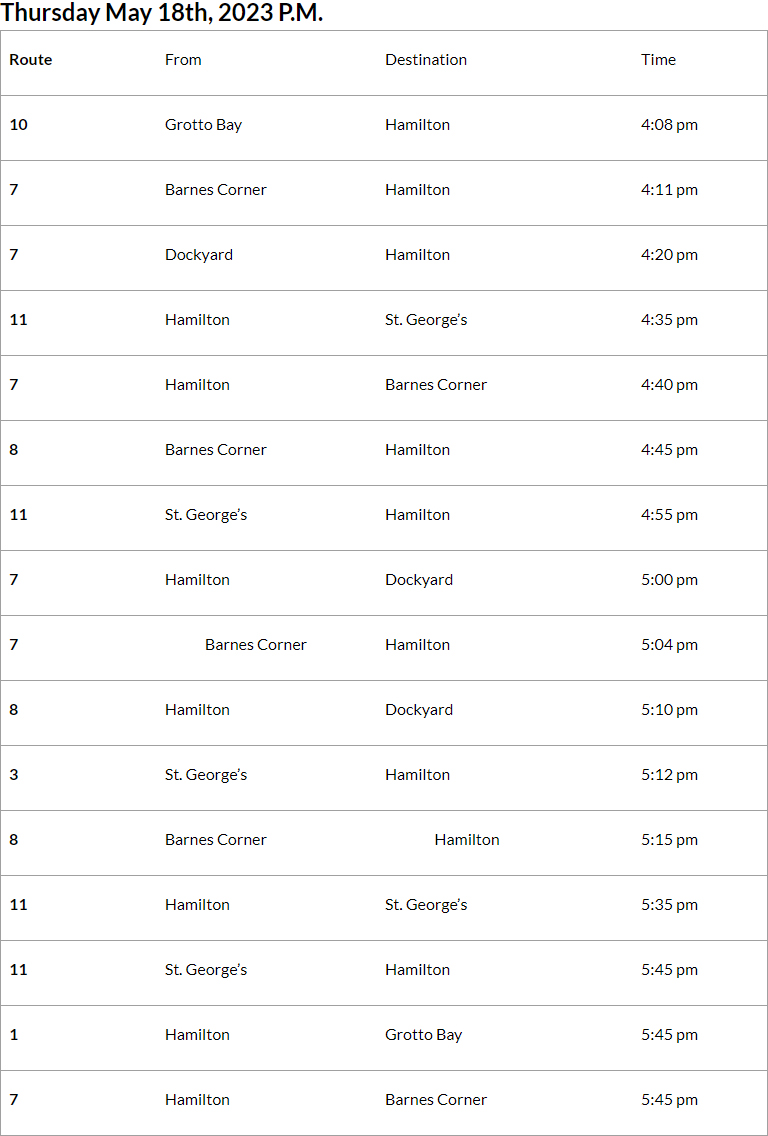Click the 4:55 pm departure time
Screen dimensions: 768x1136
pyautogui.click(x=669, y=515)
